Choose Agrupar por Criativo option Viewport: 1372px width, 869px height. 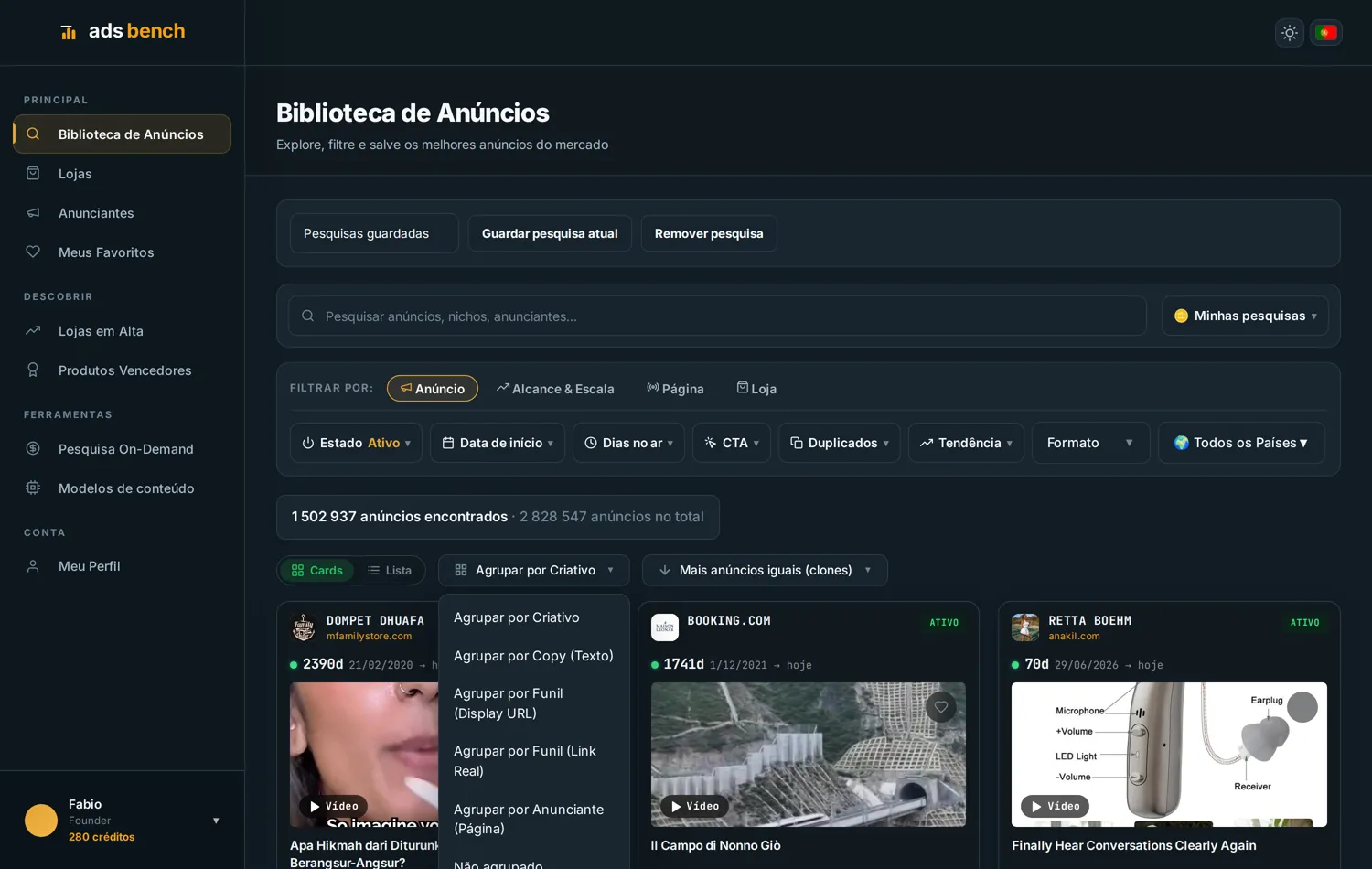pos(534,617)
